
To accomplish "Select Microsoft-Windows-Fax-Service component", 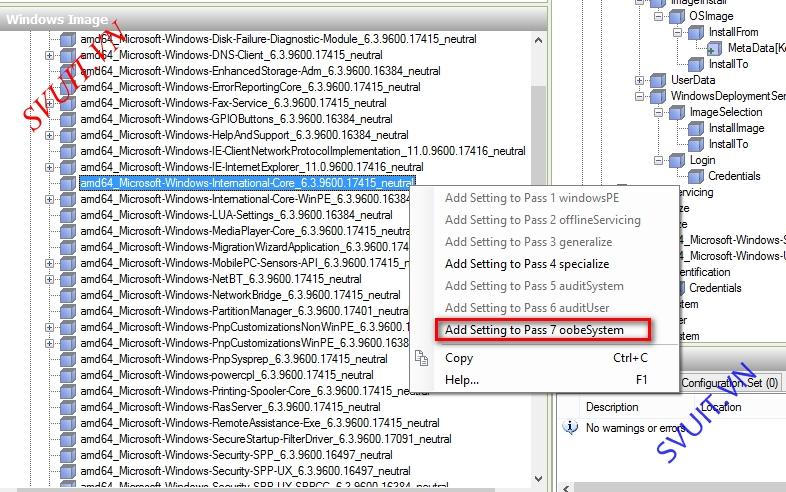I will [x=234, y=103].
